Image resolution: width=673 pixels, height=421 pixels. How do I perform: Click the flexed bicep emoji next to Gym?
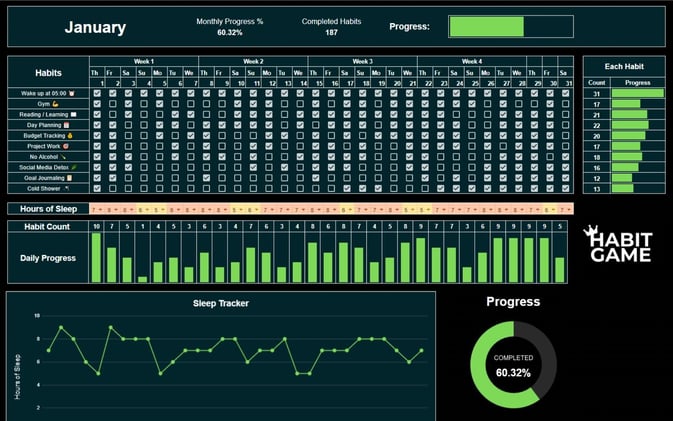[55, 104]
